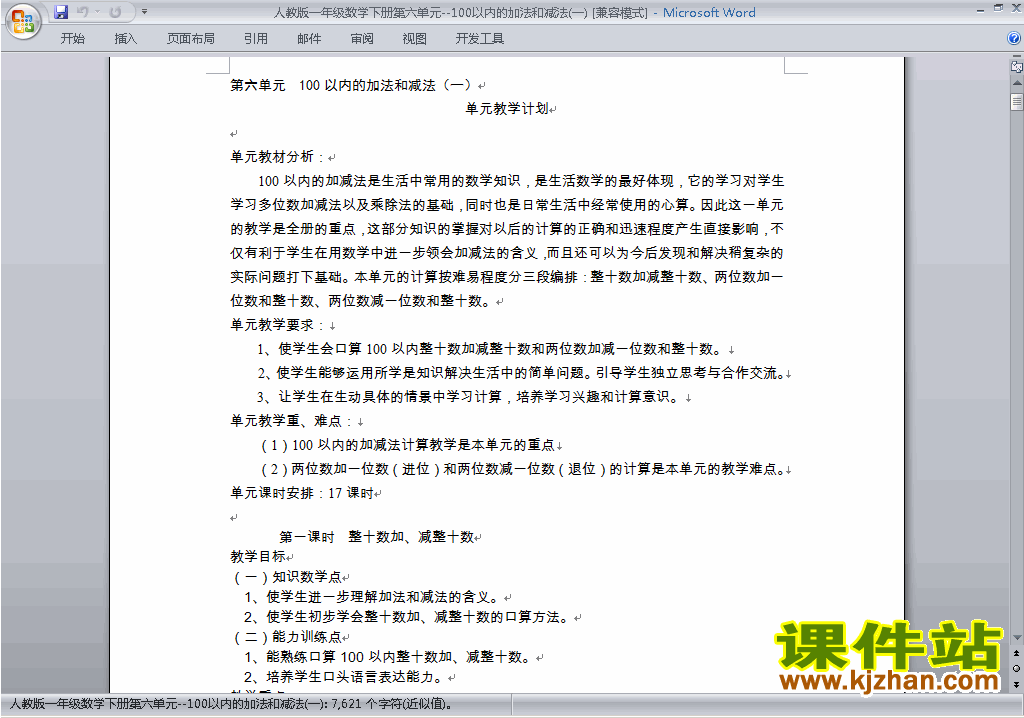Open the 引用 ribbon tab
The width and height of the screenshot is (1024, 718).
(x=255, y=39)
